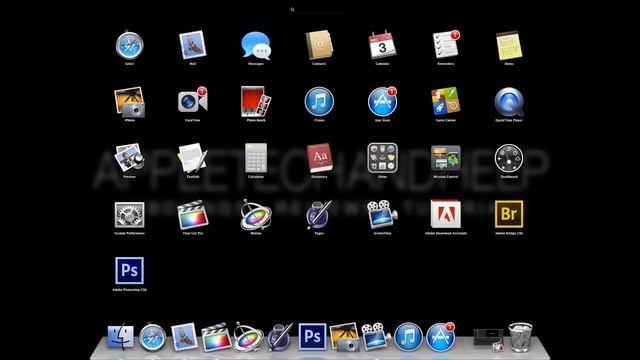This screenshot has height=360, width=640.
Task: Launch Game Center
Action: coord(446,102)
